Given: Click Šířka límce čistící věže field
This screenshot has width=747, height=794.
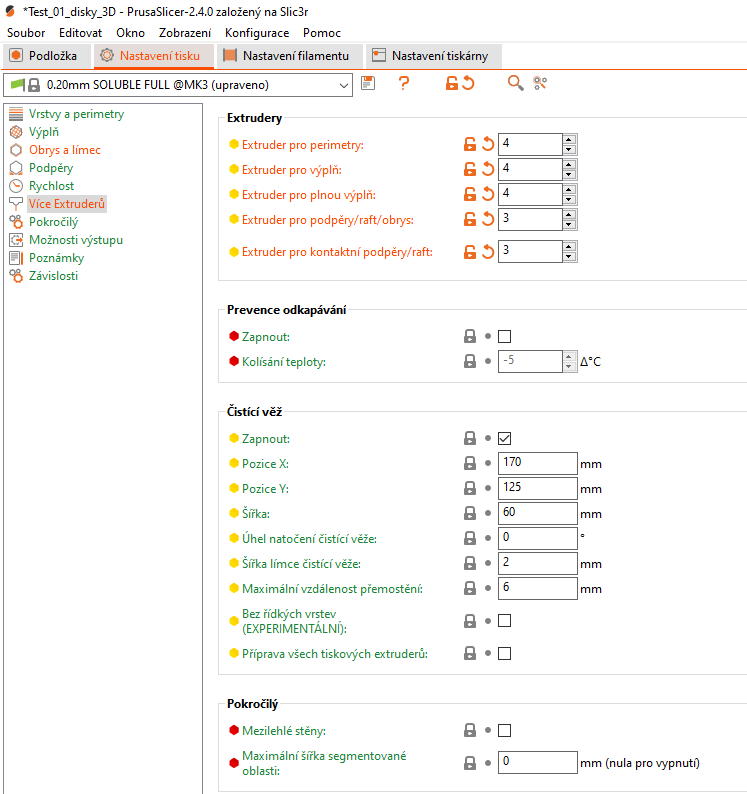Looking at the screenshot, I should coord(537,563).
